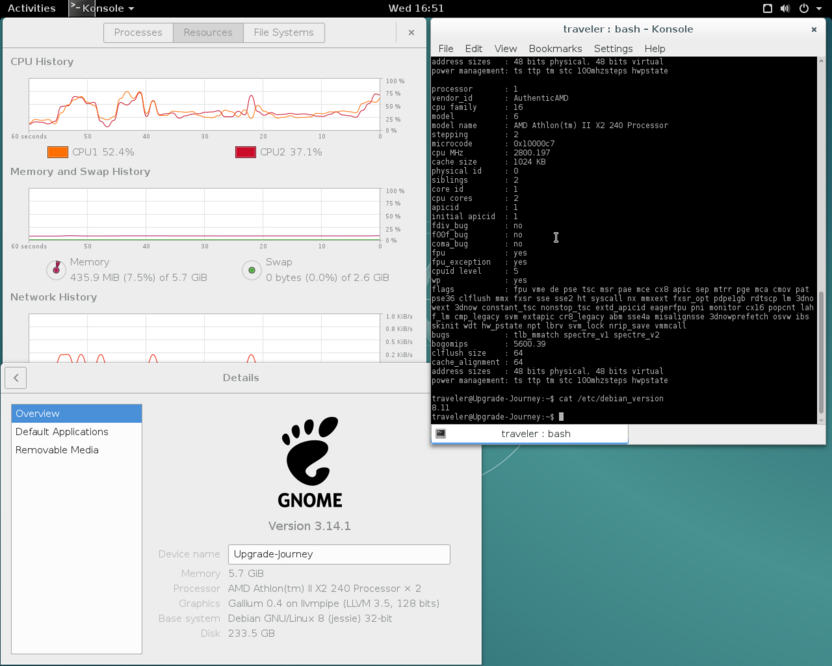
Task: Click the Device name input field
Action: 339,554
